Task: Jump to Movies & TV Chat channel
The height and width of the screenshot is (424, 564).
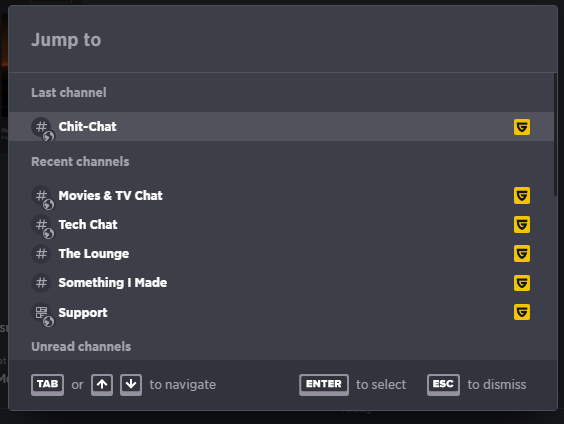Action: (281, 196)
